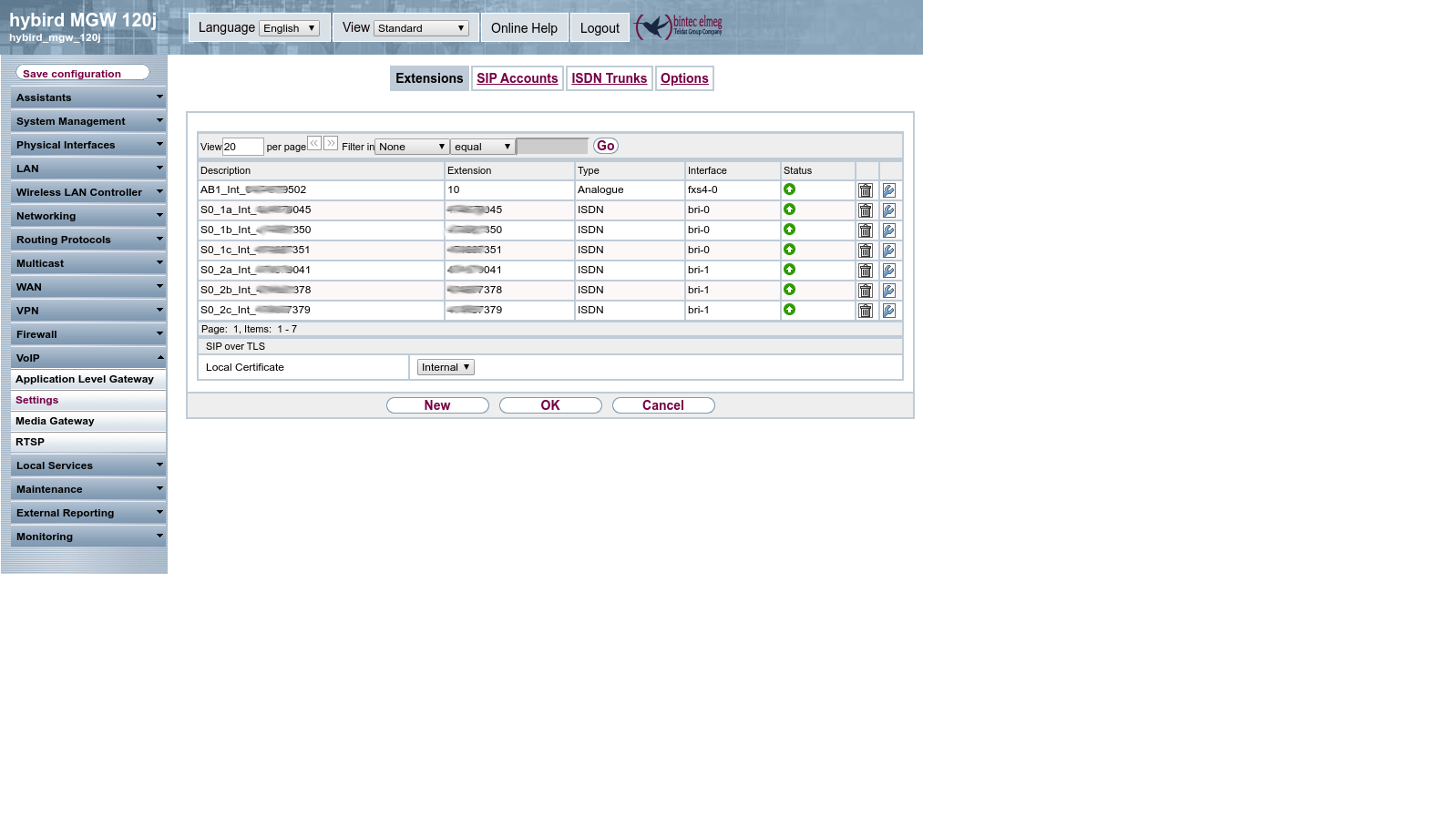Viewport: 1456px width, 818px height.
Task: Click the Cancel button
Action: pos(663,405)
